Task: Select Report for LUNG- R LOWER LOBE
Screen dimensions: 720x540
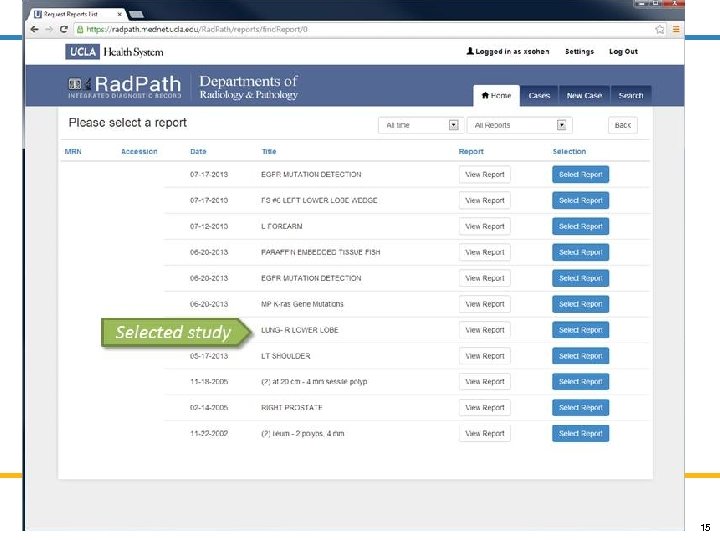Action: coord(580,330)
